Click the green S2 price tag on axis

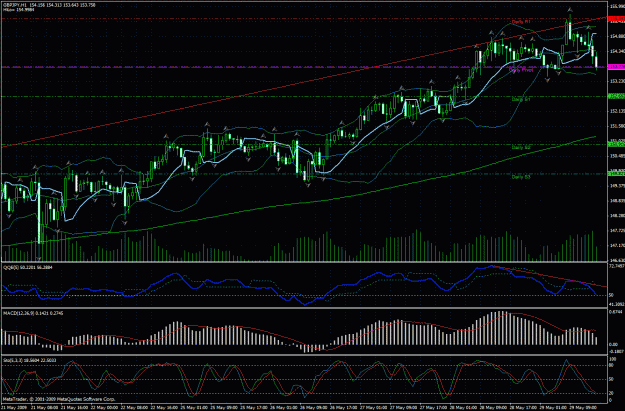pos(616,144)
